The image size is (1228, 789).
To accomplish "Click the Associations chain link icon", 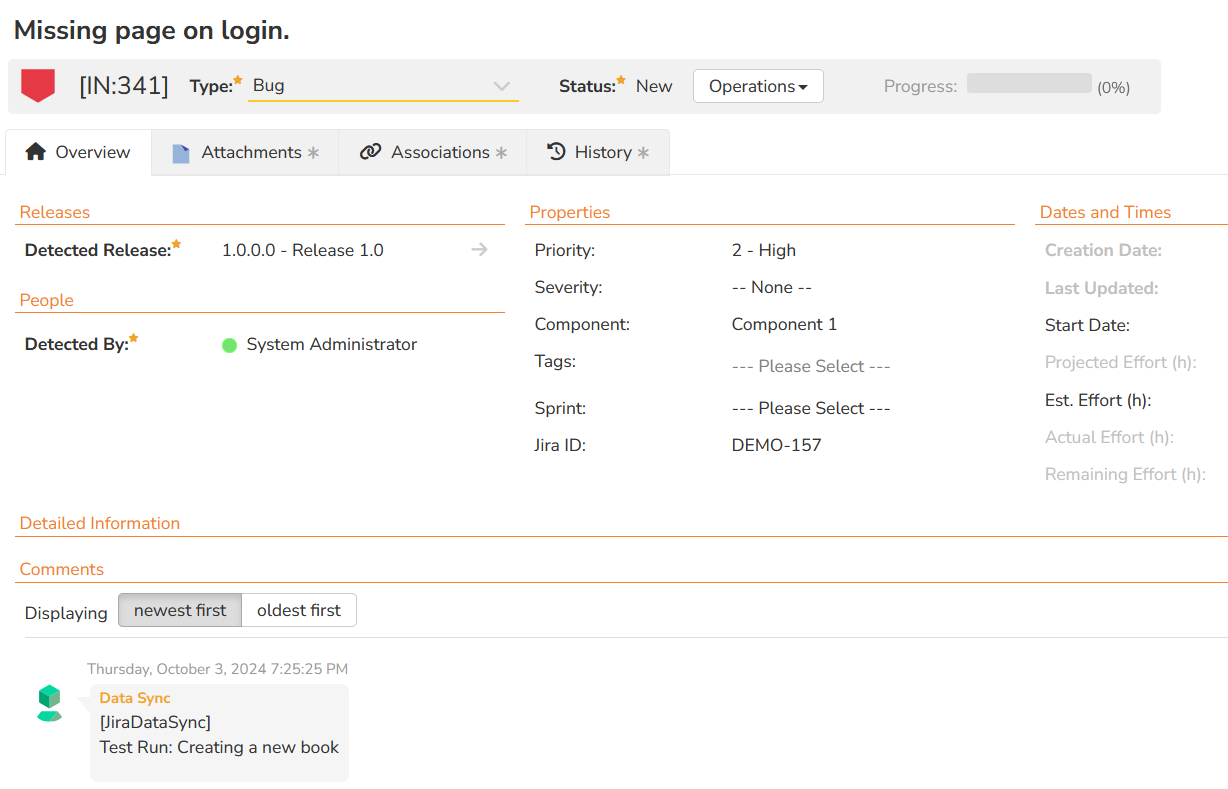I will pyautogui.click(x=371, y=152).
